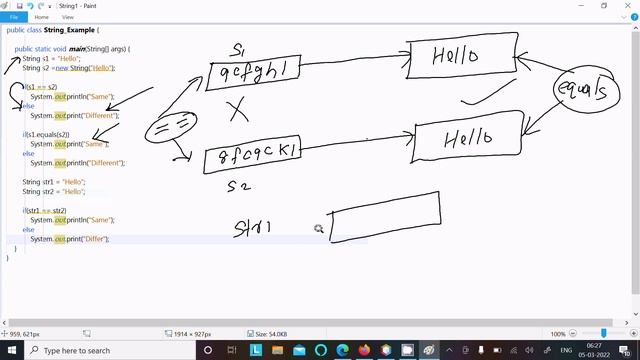Screen dimensions: 640x360
Task: Click the ENG language indicator
Action: (566, 350)
